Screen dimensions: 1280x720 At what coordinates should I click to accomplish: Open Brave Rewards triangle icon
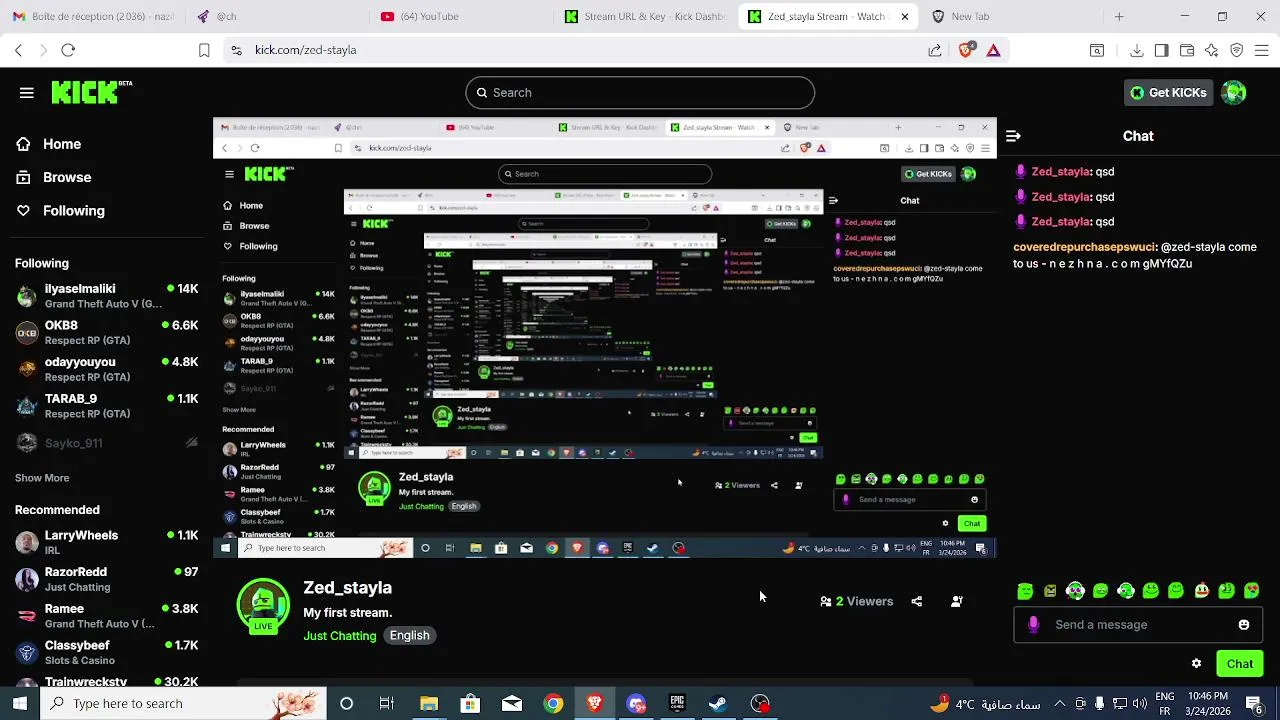(993, 50)
